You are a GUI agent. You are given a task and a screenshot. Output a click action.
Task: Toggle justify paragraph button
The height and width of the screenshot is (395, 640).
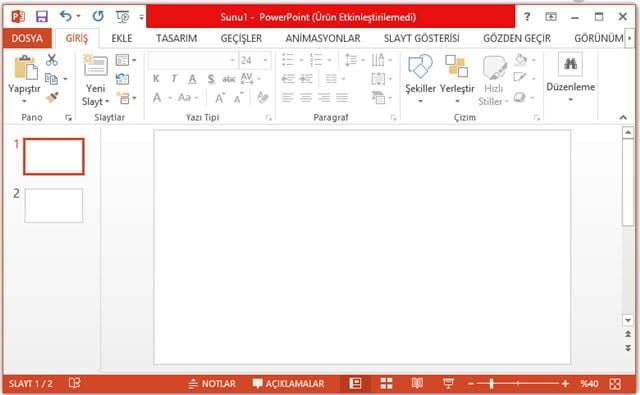click(342, 98)
